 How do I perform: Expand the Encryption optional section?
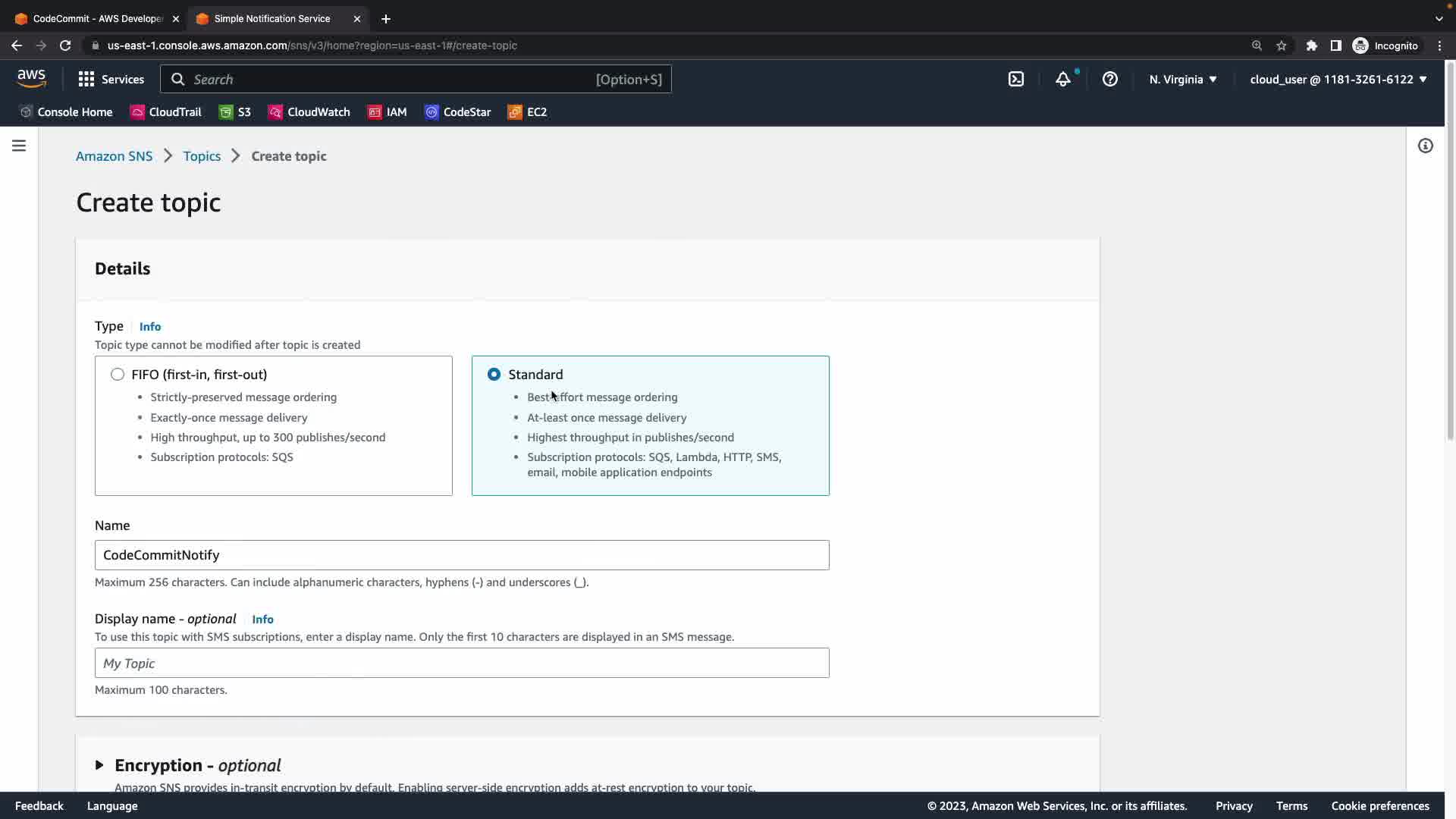[x=99, y=765]
